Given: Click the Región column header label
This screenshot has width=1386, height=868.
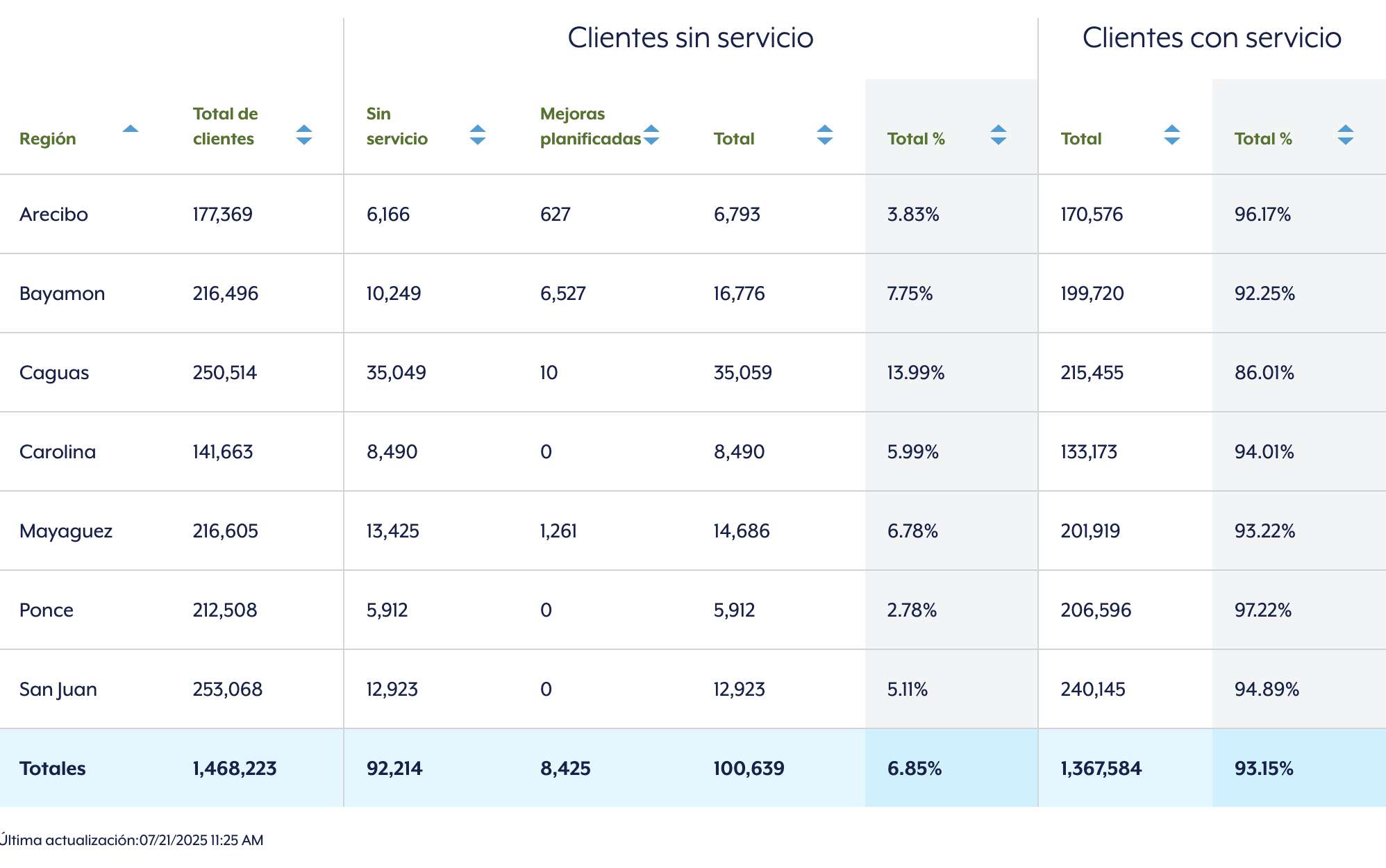Looking at the screenshot, I should point(47,138).
